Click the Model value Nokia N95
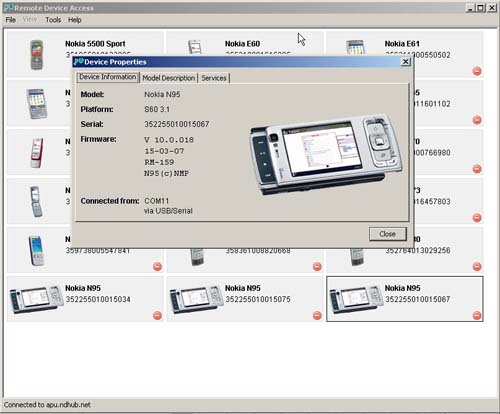The width and height of the screenshot is (500, 414). [162, 94]
